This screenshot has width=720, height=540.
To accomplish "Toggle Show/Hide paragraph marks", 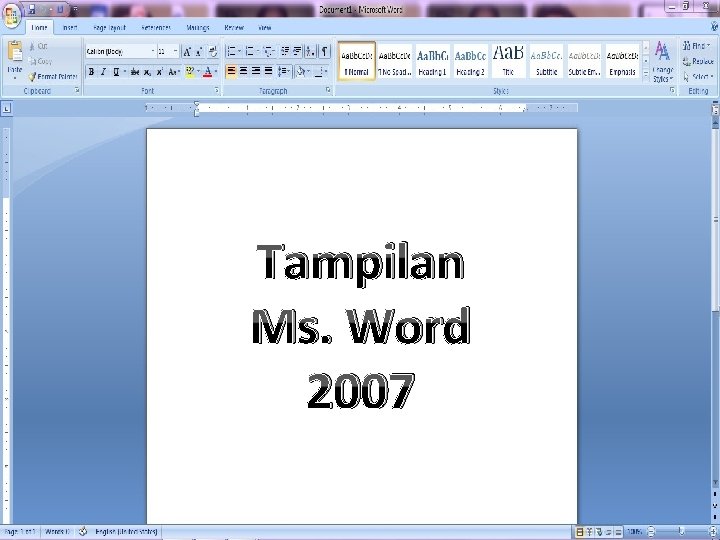I will 324,51.
